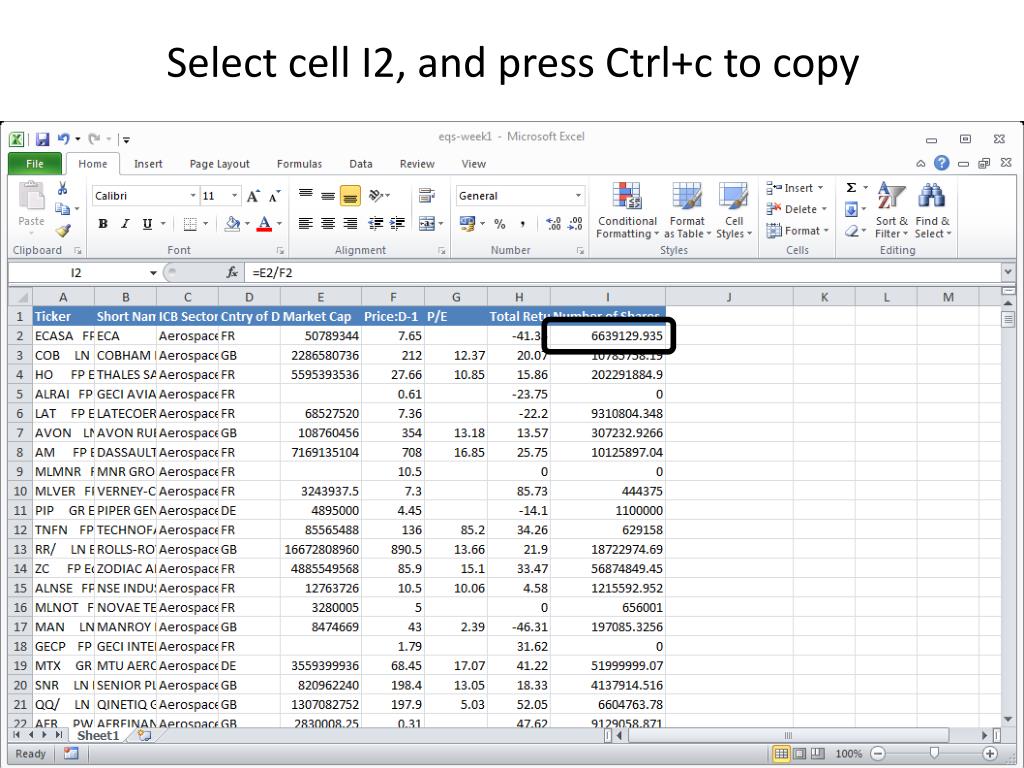The width and height of the screenshot is (1024, 768).
Task: Click the Format Painter brush icon
Action: pos(63,231)
